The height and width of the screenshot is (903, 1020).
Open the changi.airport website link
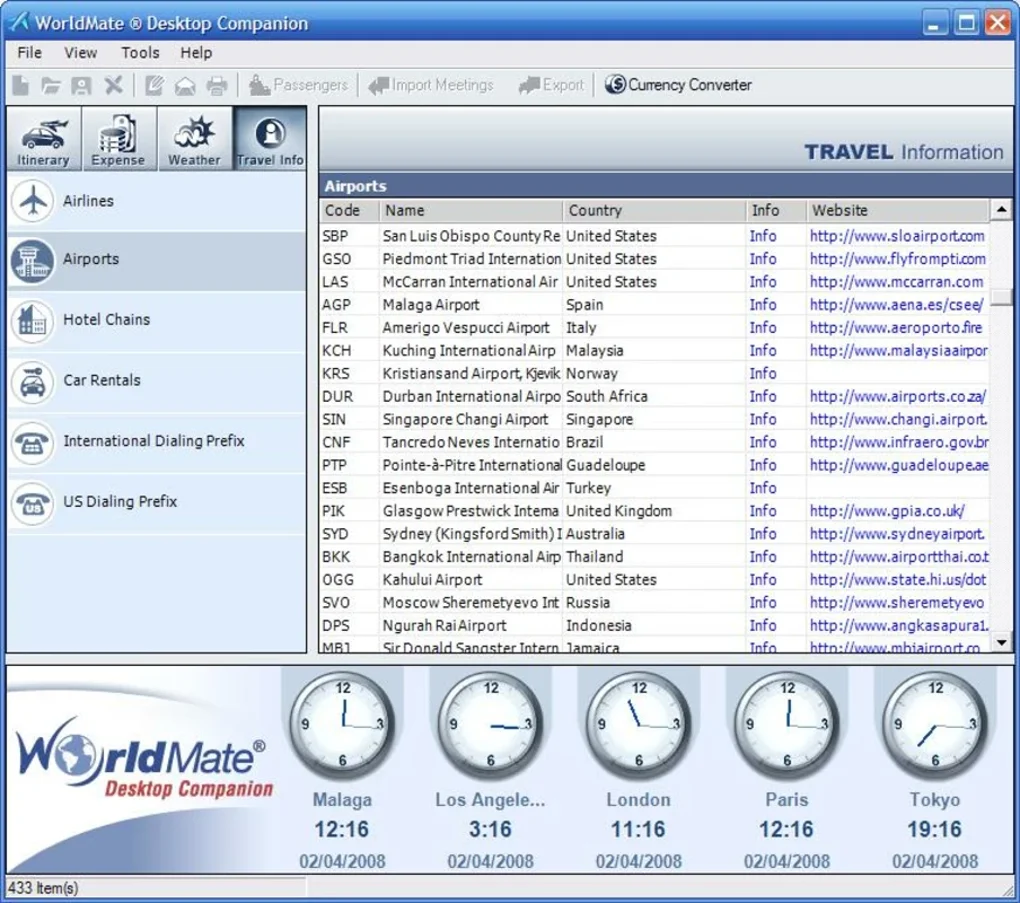[898, 420]
